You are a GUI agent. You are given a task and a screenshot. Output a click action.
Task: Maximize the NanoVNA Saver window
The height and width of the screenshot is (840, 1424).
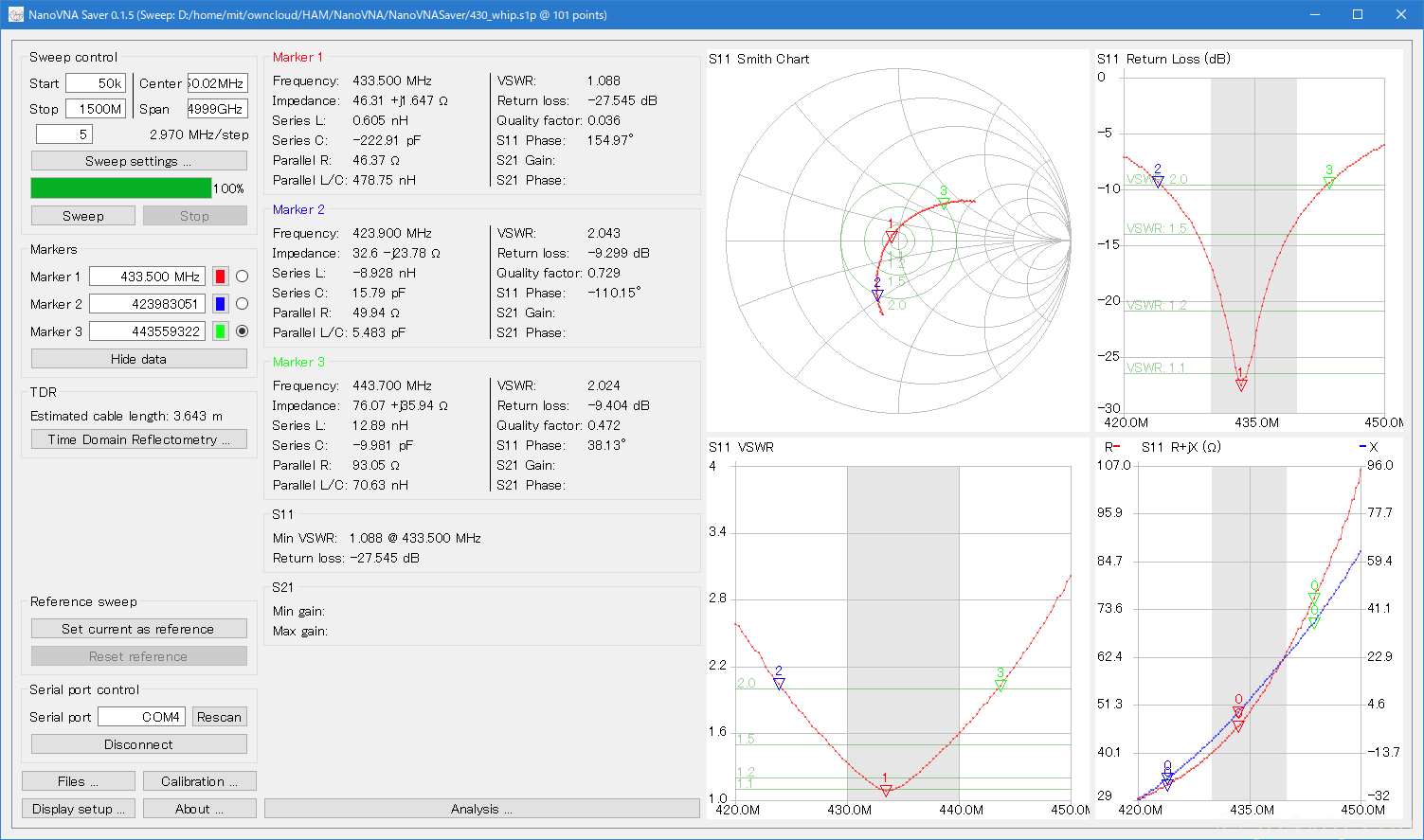(1358, 14)
